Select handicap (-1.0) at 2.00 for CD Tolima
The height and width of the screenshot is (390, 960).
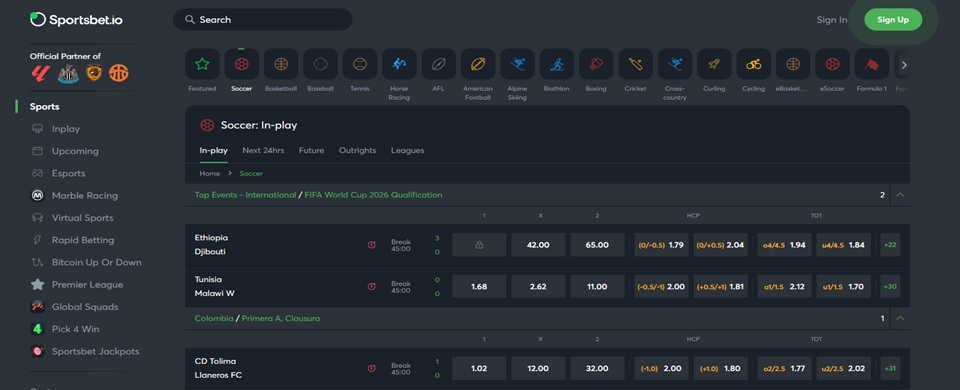click(x=661, y=369)
